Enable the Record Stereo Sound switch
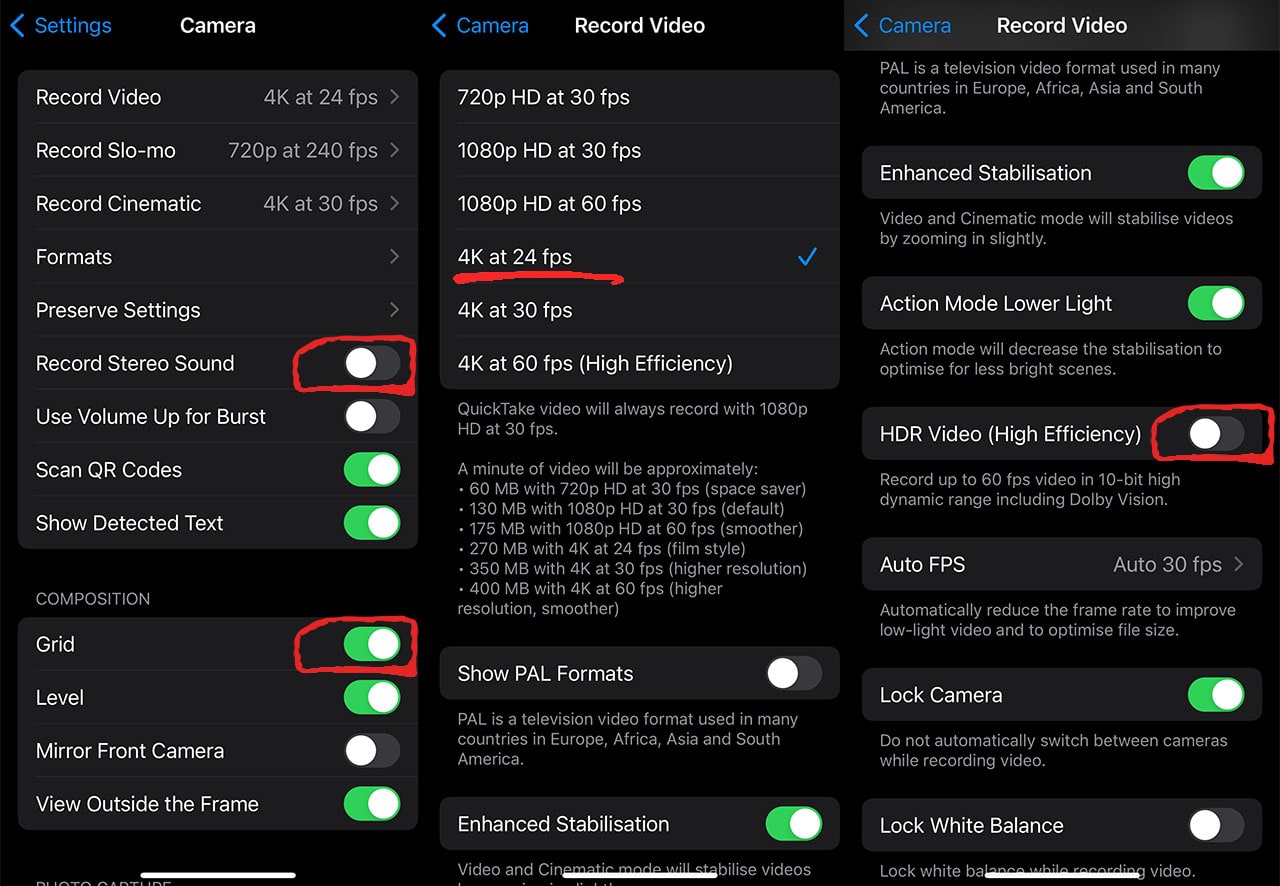 tap(372, 363)
